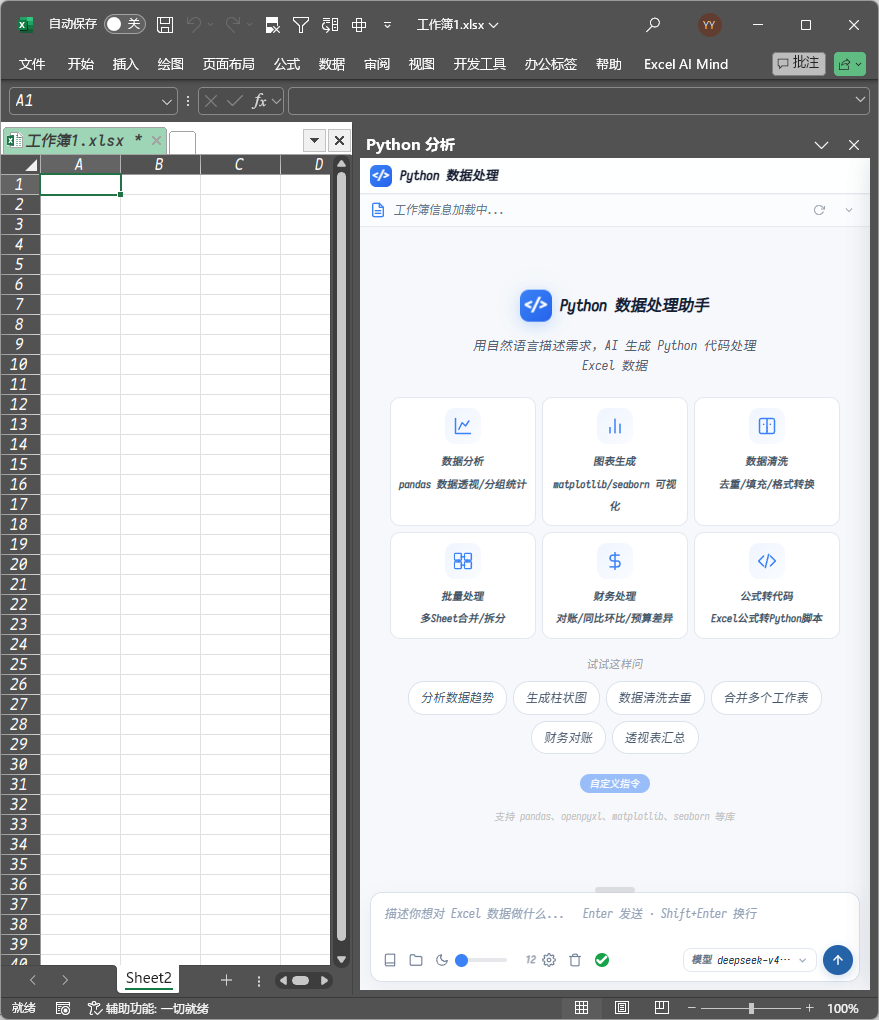Click the Save icon in title bar
This screenshot has width=879, height=1020.
pyautogui.click(x=165, y=25)
